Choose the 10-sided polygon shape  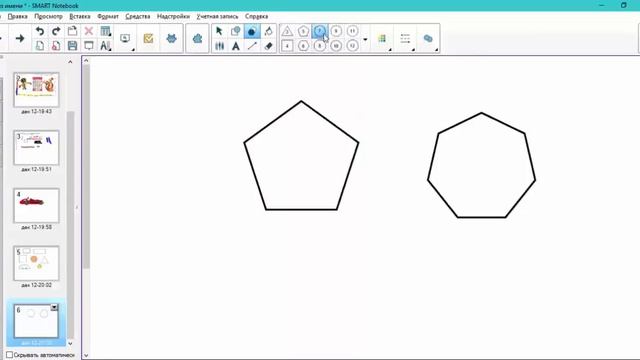(x=336, y=46)
